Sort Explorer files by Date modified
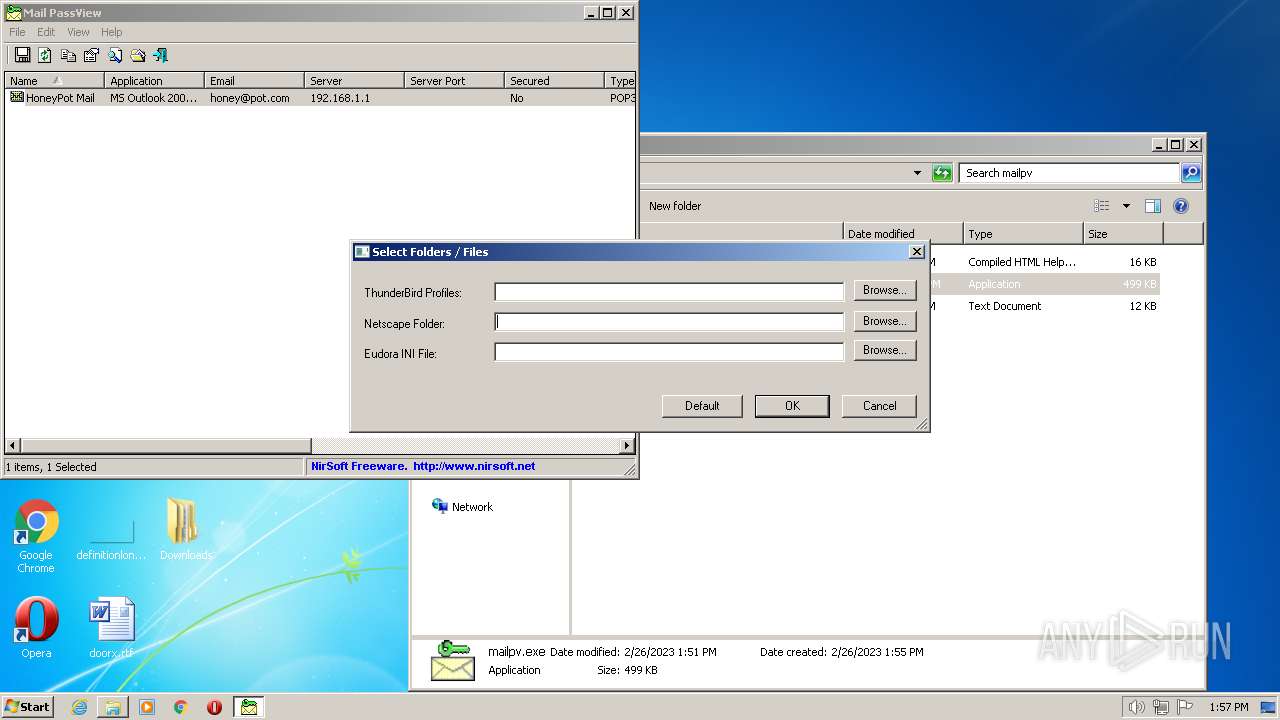1280x720 pixels. pyautogui.click(x=903, y=234)
